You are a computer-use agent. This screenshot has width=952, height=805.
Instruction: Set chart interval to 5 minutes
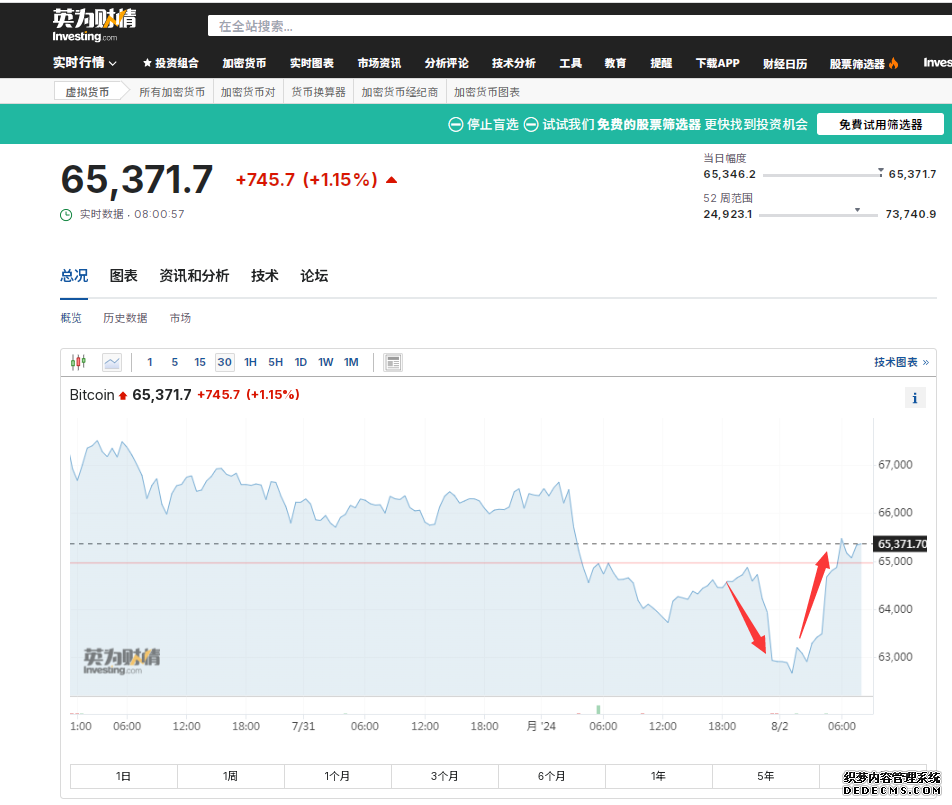(x=175, y=362)
